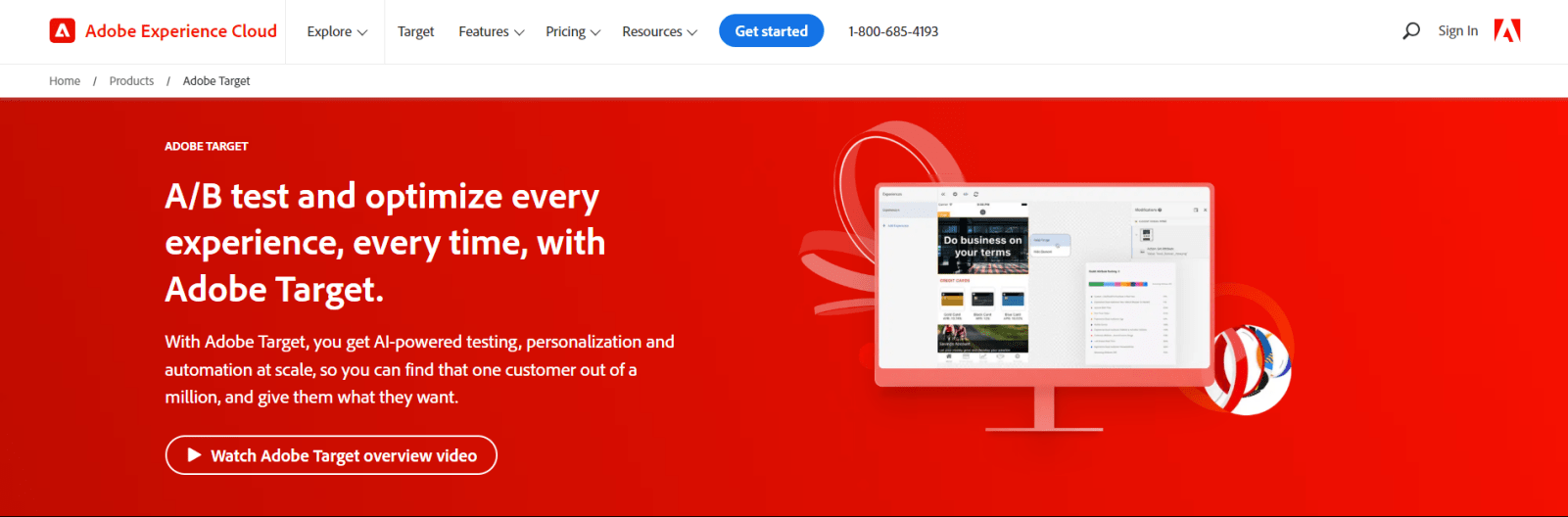Viewport: 1568px width, 517px height.
Task: Go to Home breadcrumb link
Action: (x=65, y=81)
